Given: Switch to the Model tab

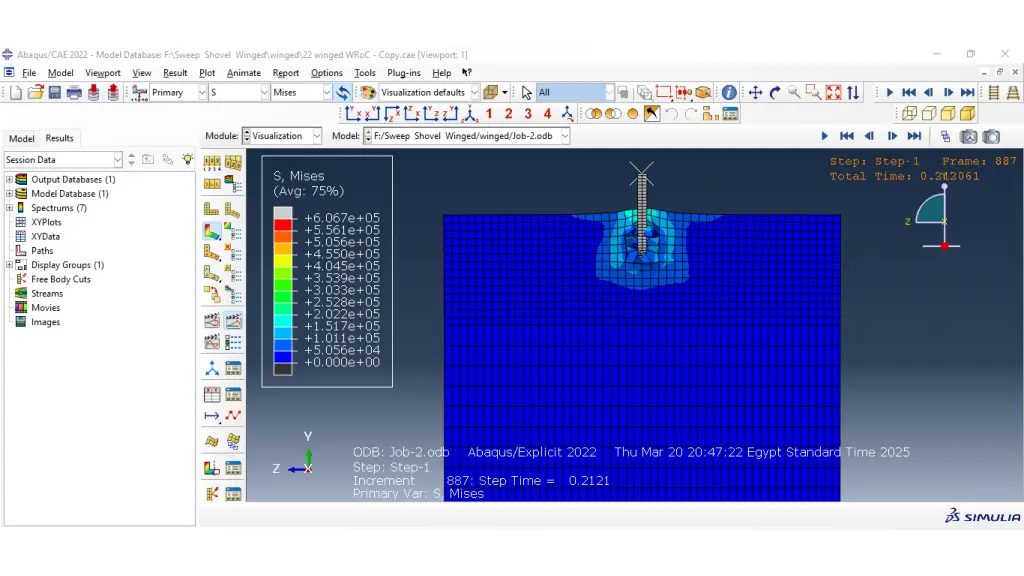Looking at the screenshot, I should click(x=22, y=138).
